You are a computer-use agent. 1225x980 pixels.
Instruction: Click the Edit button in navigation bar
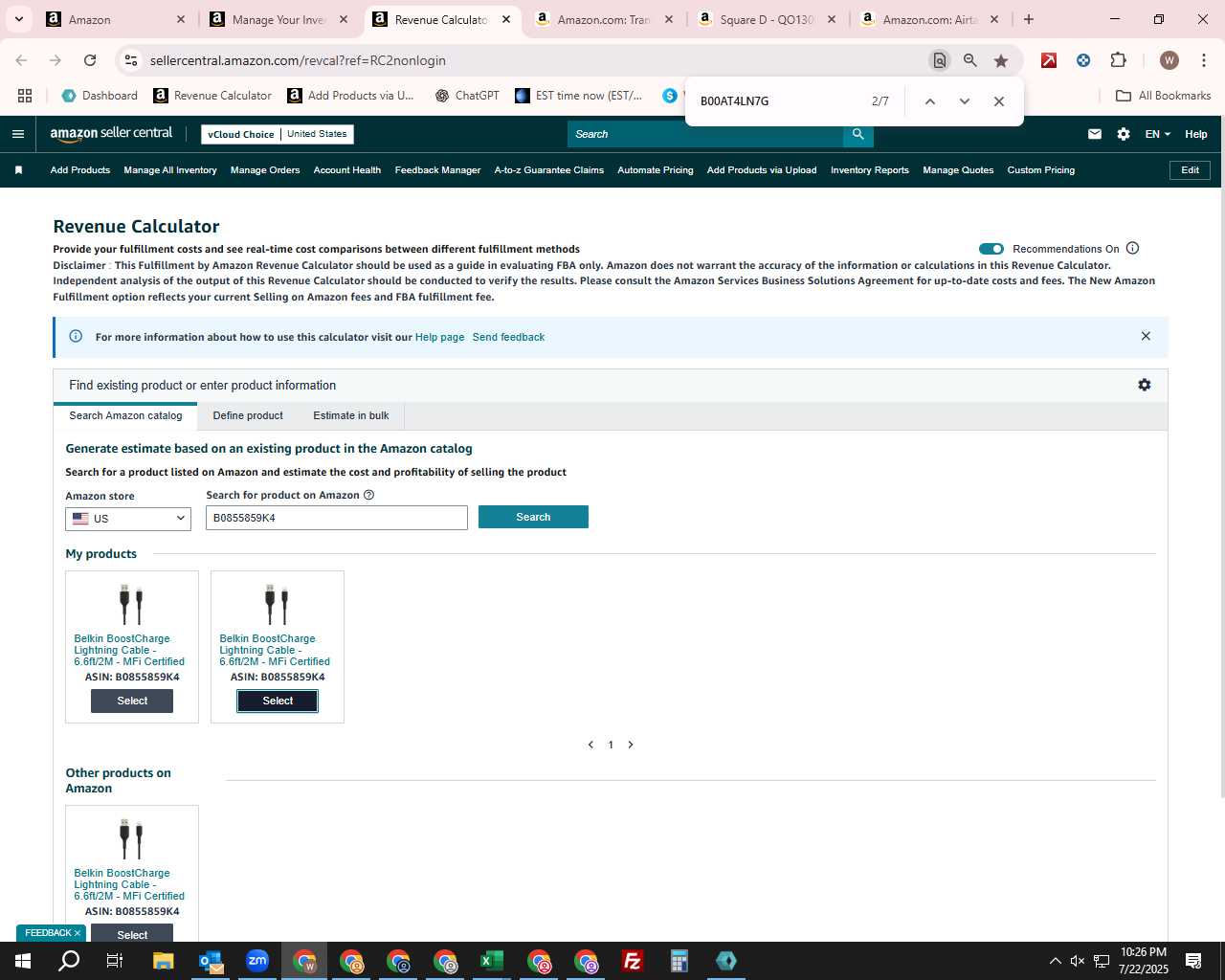tap(1190, 170)
